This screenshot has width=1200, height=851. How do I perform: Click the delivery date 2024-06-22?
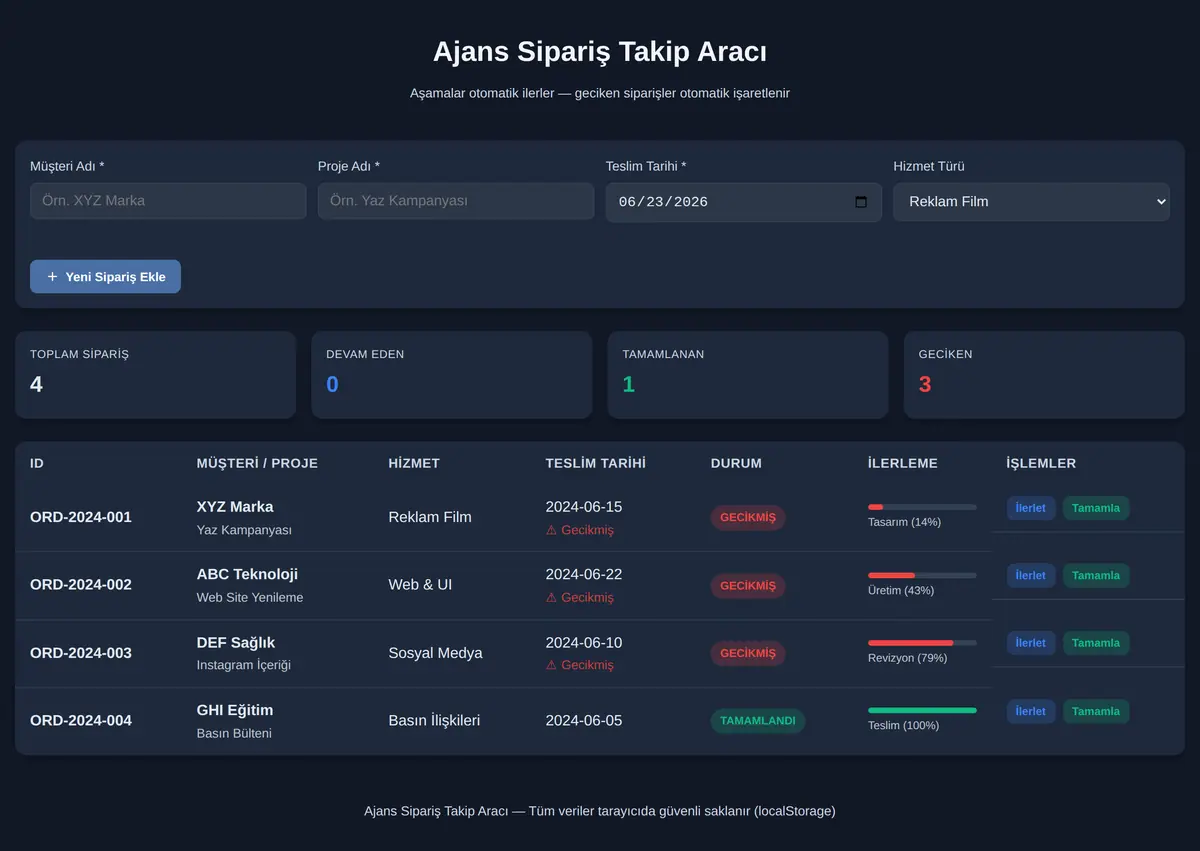pos(584,574)
